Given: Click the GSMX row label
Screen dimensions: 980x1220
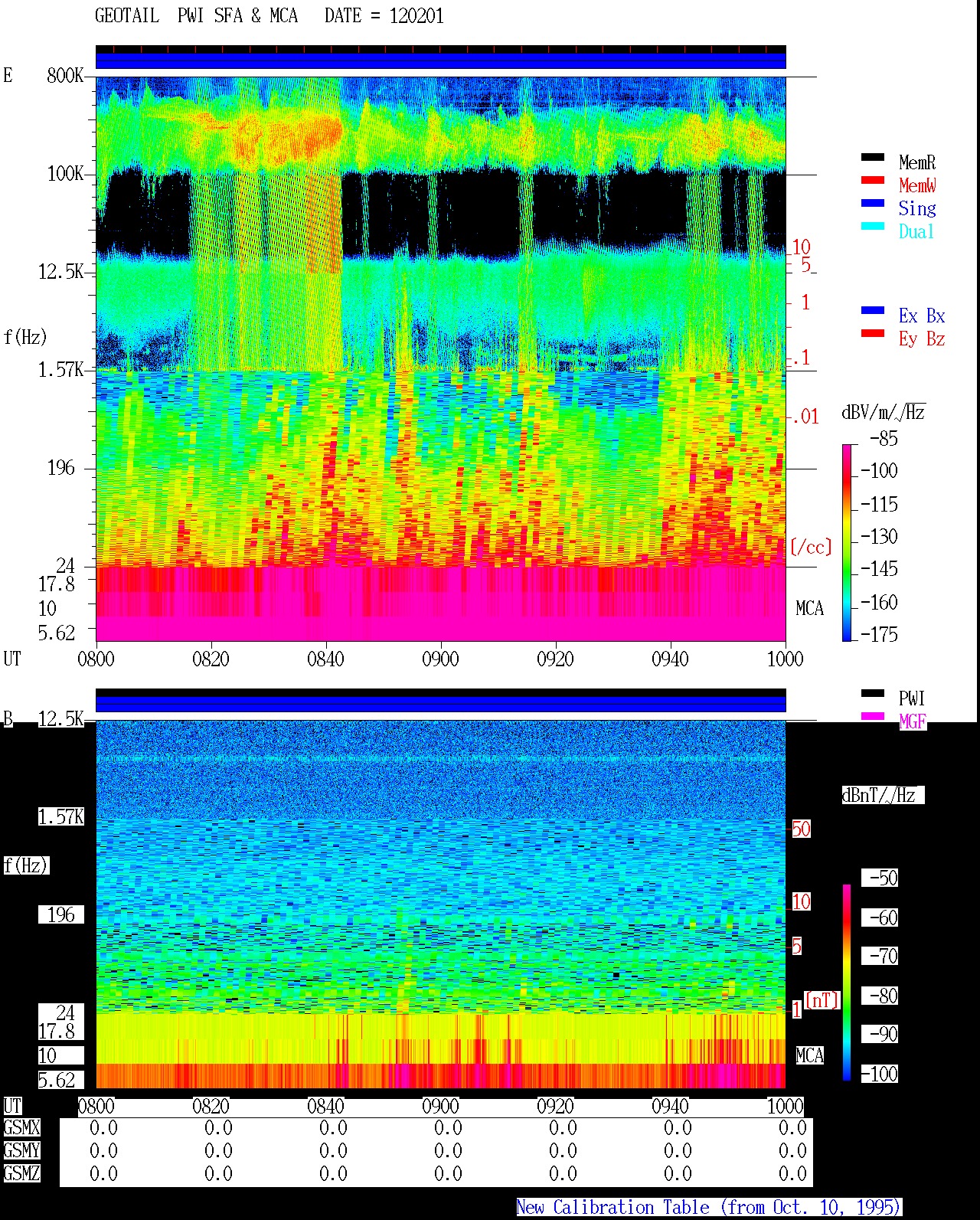Looking at the screenshot, I should pyautogui.click(x=21, y=1128).
